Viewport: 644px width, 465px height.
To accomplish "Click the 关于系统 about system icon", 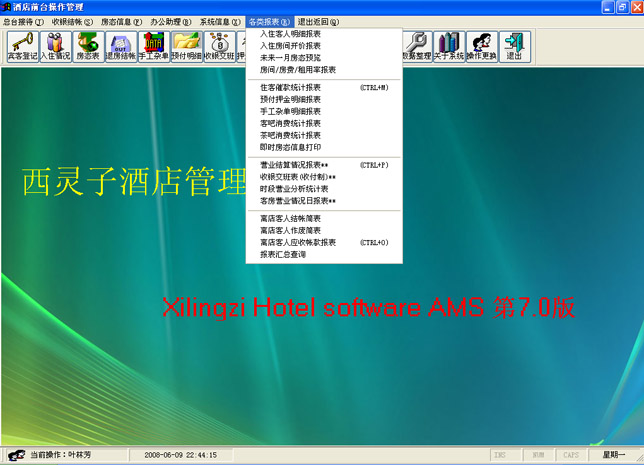I will tap(449, 47).
